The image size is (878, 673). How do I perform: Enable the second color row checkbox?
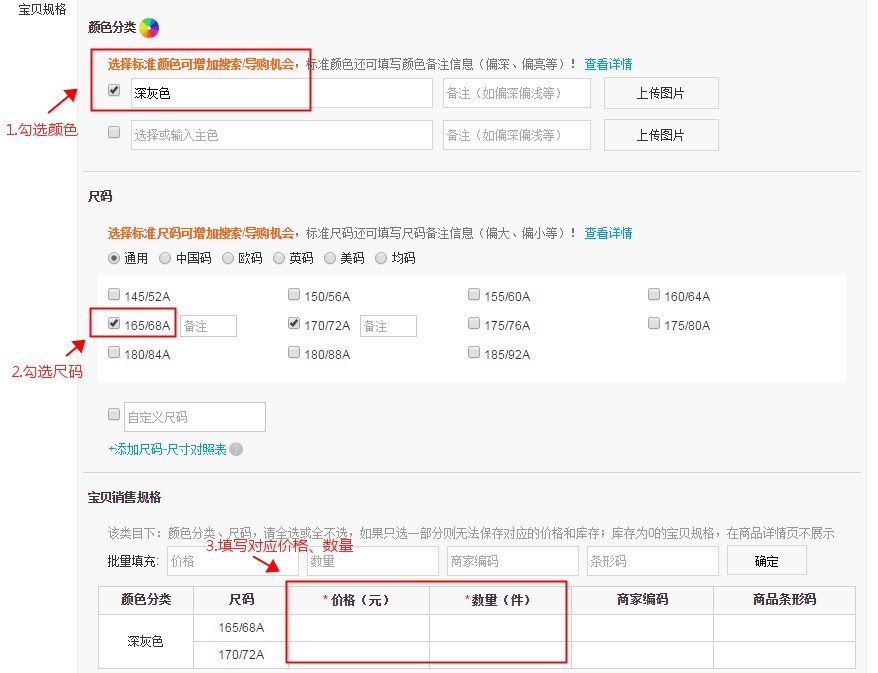113,134
